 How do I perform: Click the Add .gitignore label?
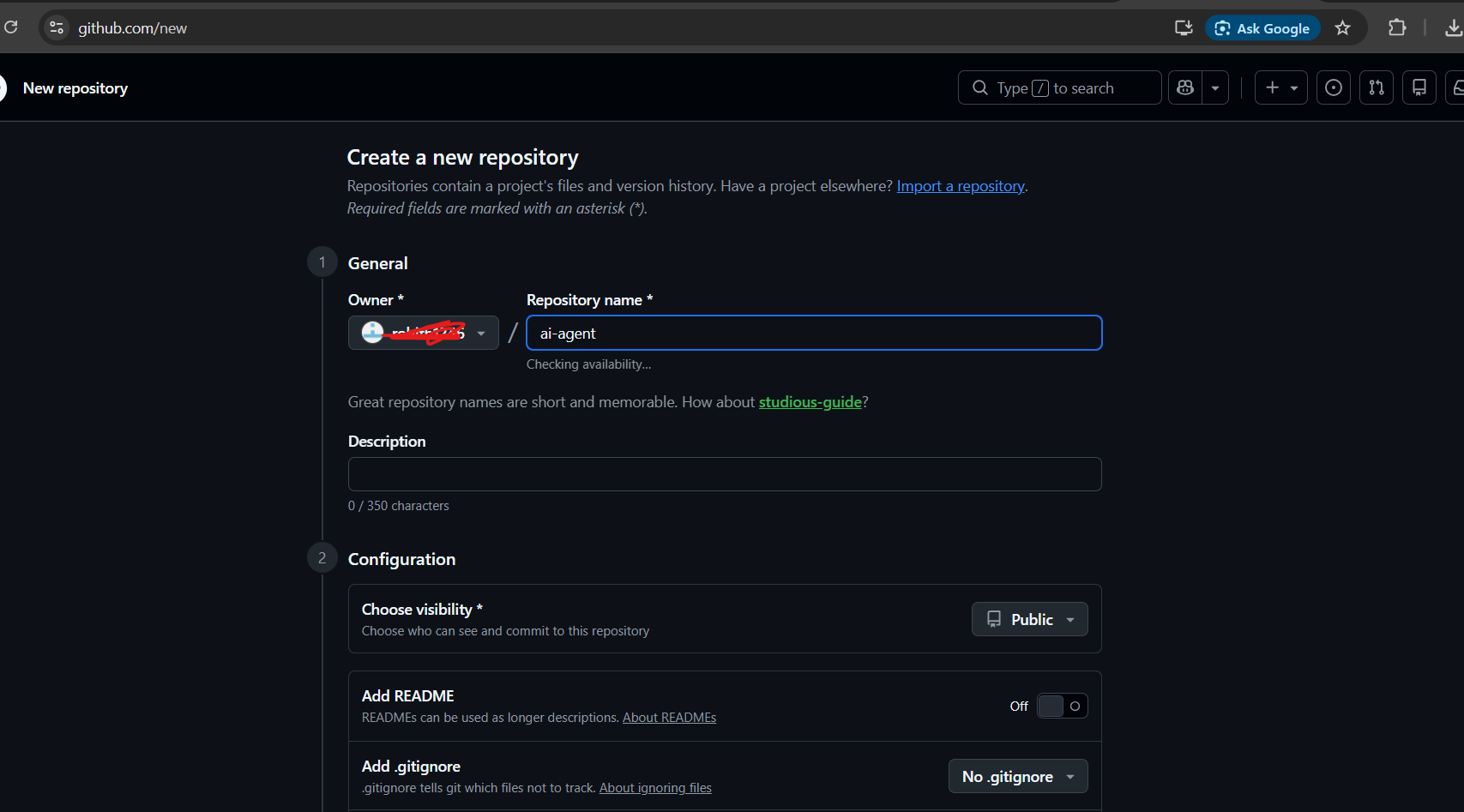(411, 767)
